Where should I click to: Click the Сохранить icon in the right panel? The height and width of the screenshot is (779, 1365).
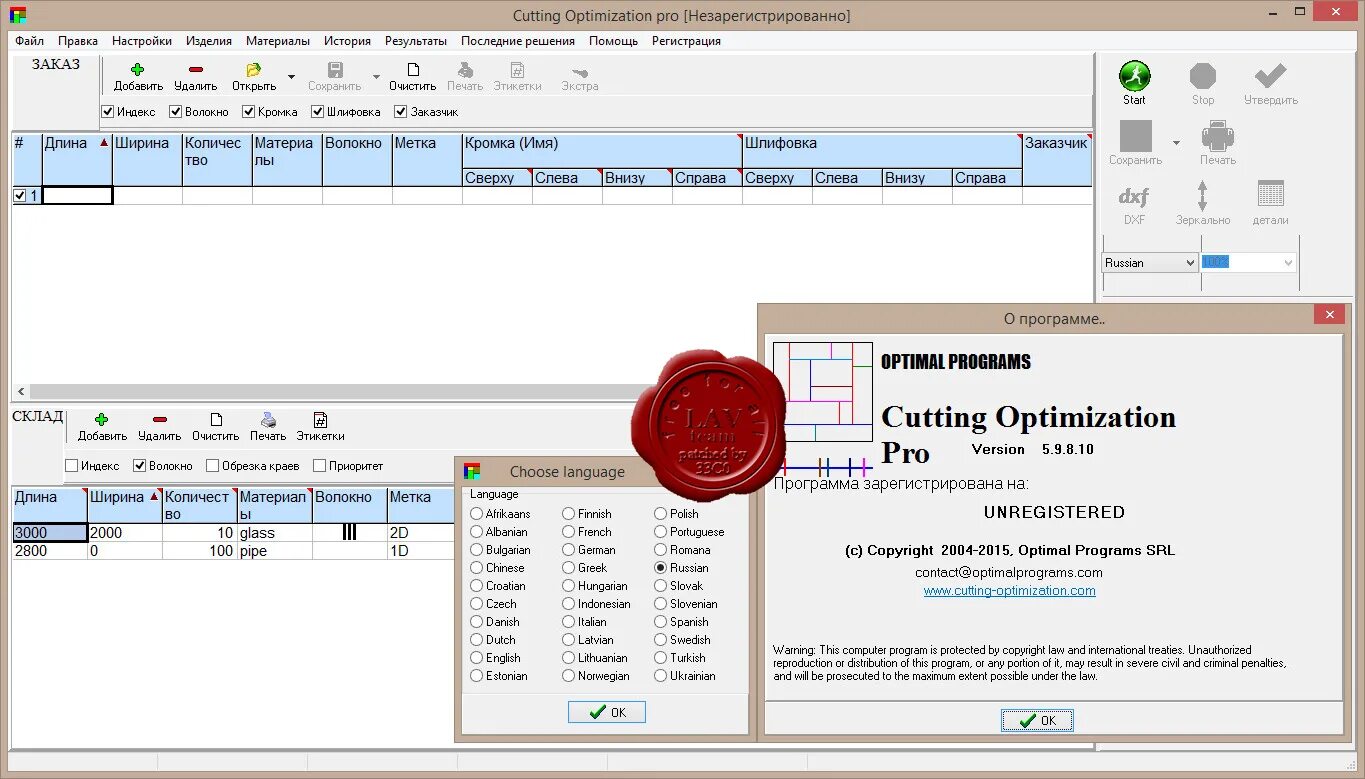coord(1136,136)
